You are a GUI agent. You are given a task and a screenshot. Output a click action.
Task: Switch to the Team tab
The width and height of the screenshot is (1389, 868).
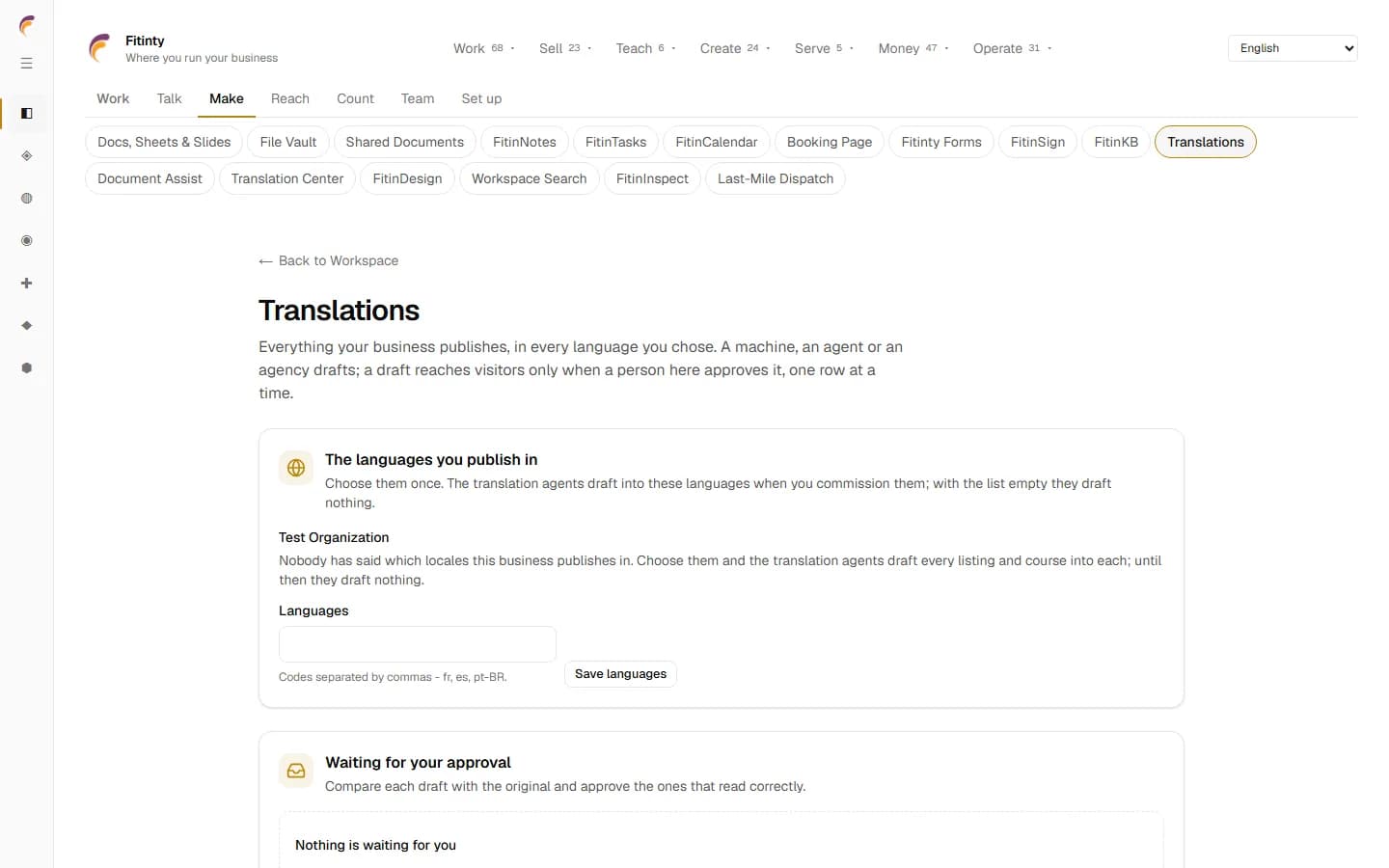coord(418,98)
